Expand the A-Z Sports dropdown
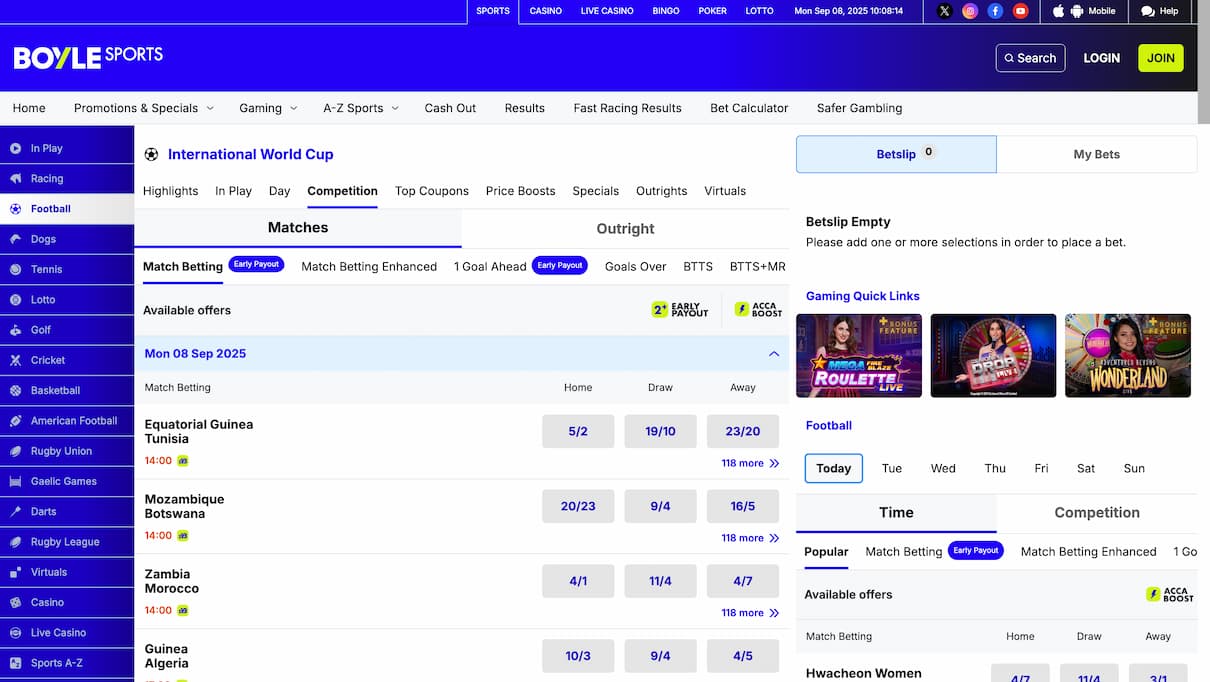The height and width of the screenshot is (682, 1210). [361, 108]
